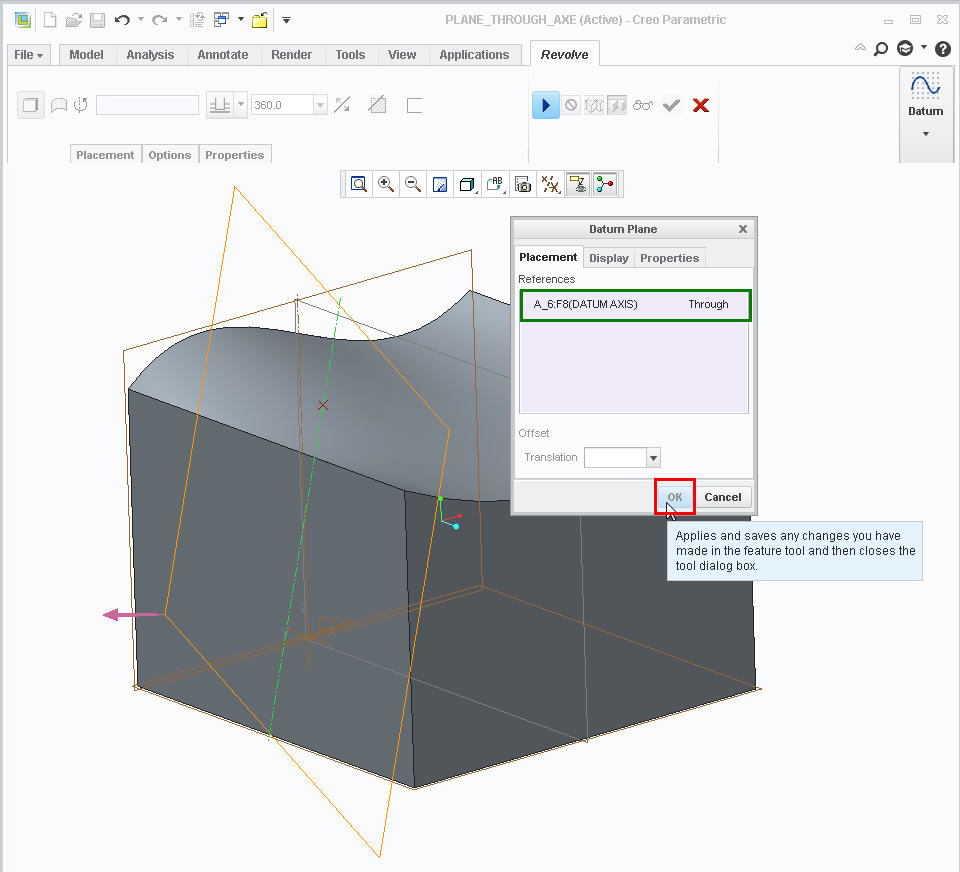Click OK in the Datum Plane dialog
This screenshot has width=960, height=872.
[x=675, y=497]
